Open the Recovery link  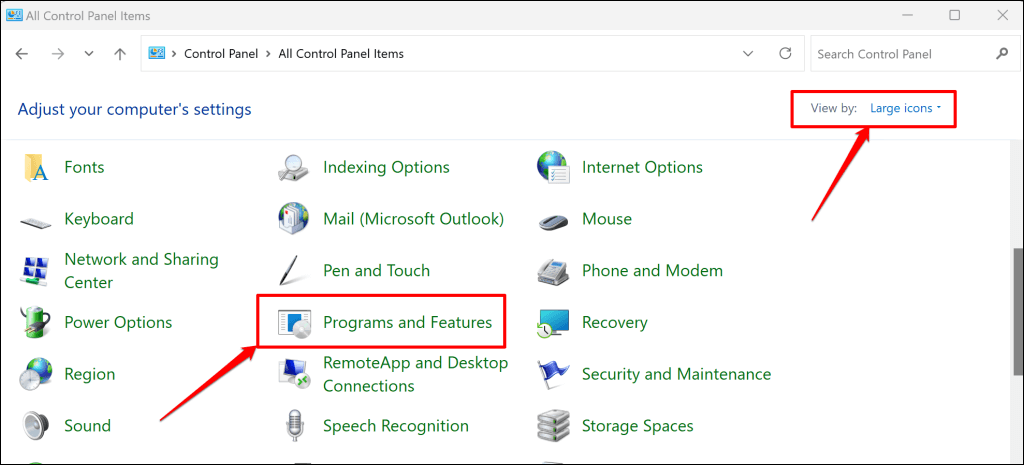click(x=614, y=323)
